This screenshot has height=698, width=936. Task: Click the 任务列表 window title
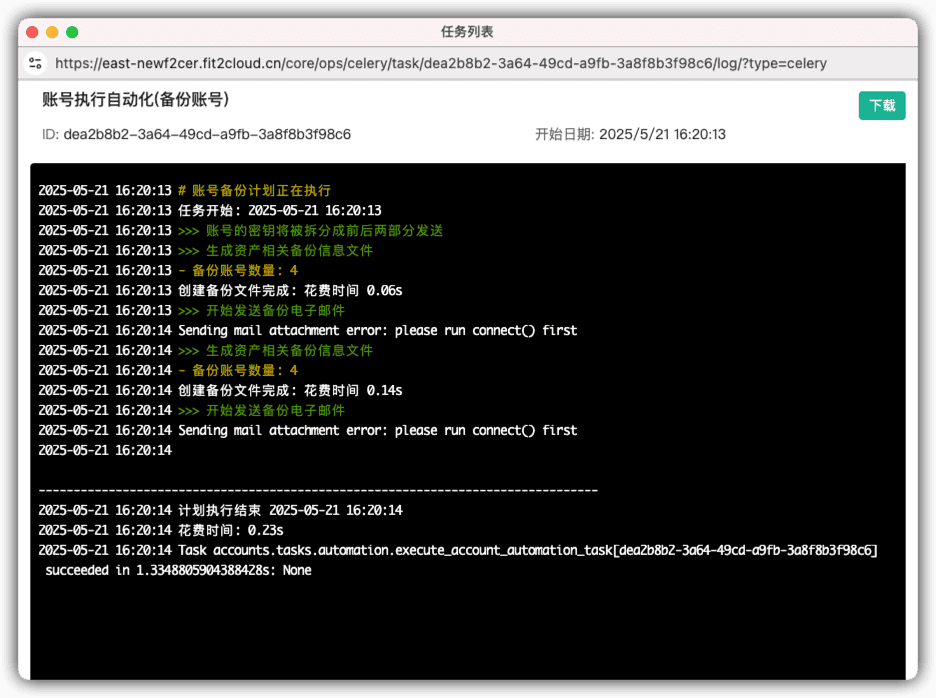click(x=467, y=32)
